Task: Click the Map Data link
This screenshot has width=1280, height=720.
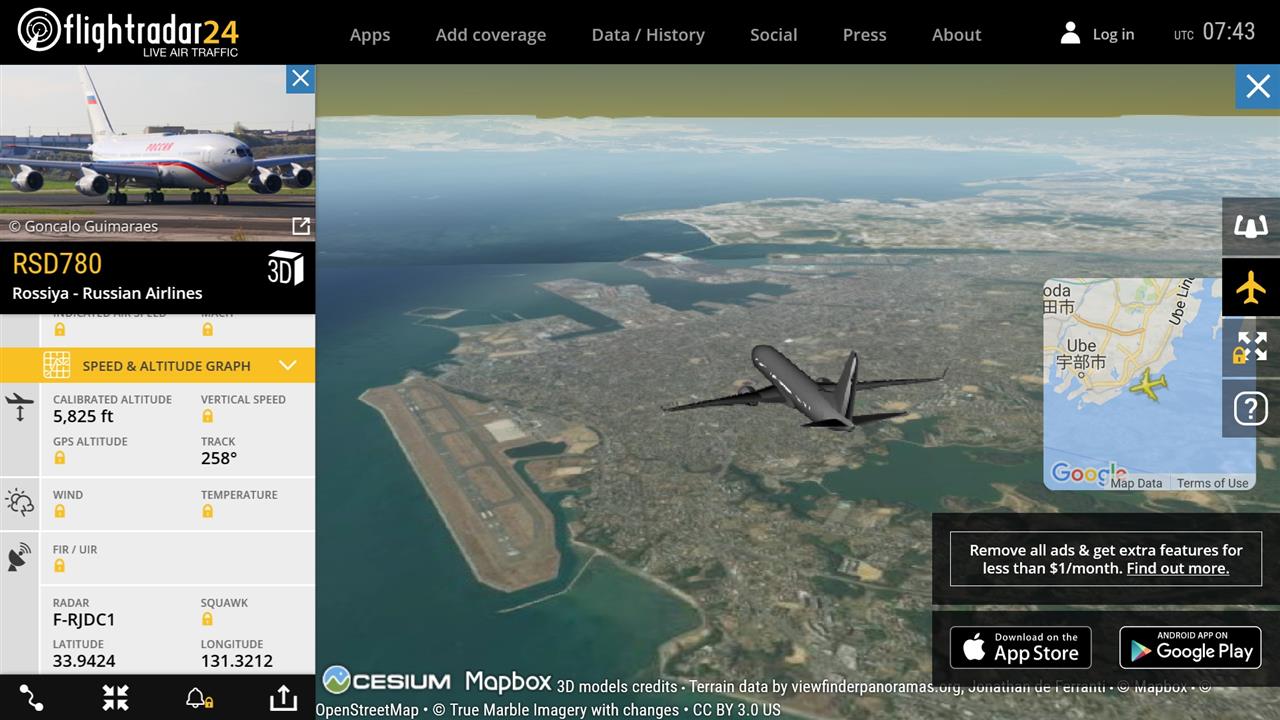Action: coord(1136,483)
